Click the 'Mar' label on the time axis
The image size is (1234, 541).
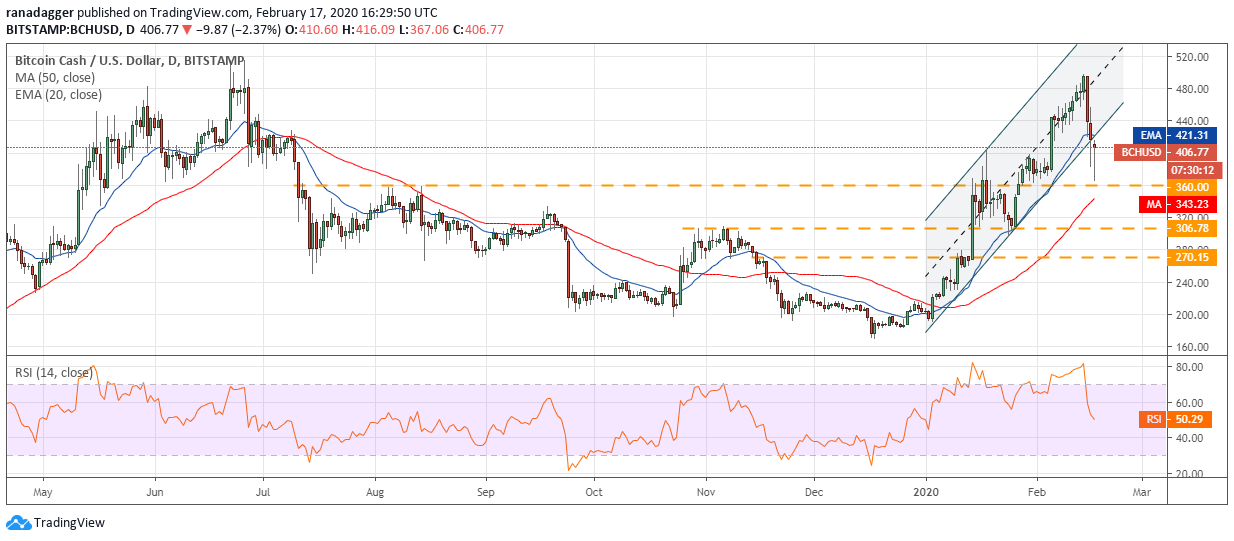(x=1142, y=493)
